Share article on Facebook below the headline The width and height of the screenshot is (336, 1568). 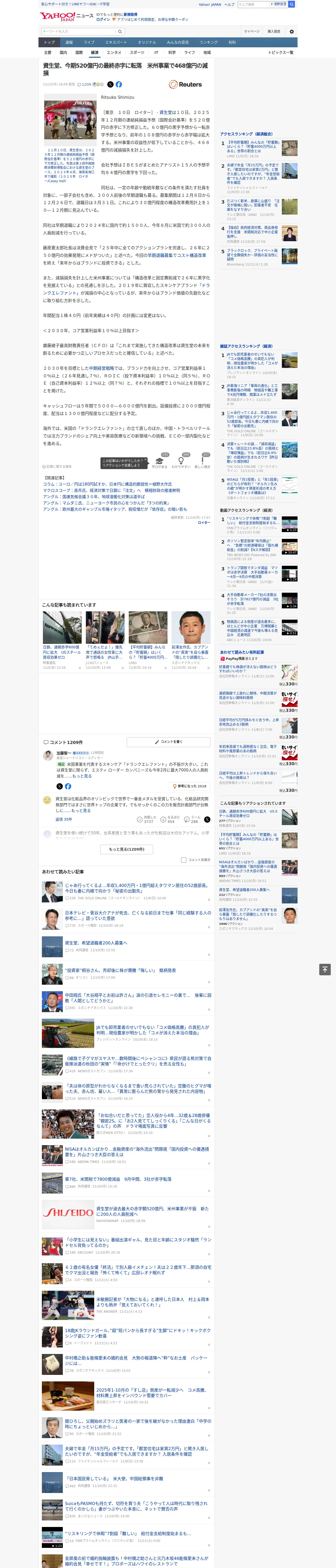tap(119, 85)
